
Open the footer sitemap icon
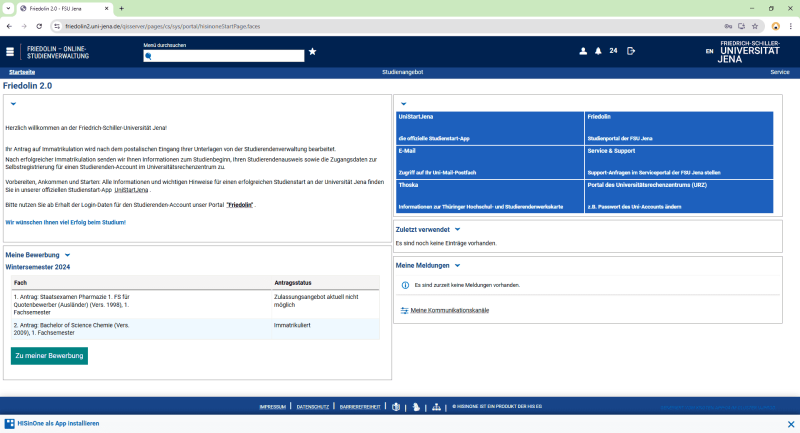(436, 406)
